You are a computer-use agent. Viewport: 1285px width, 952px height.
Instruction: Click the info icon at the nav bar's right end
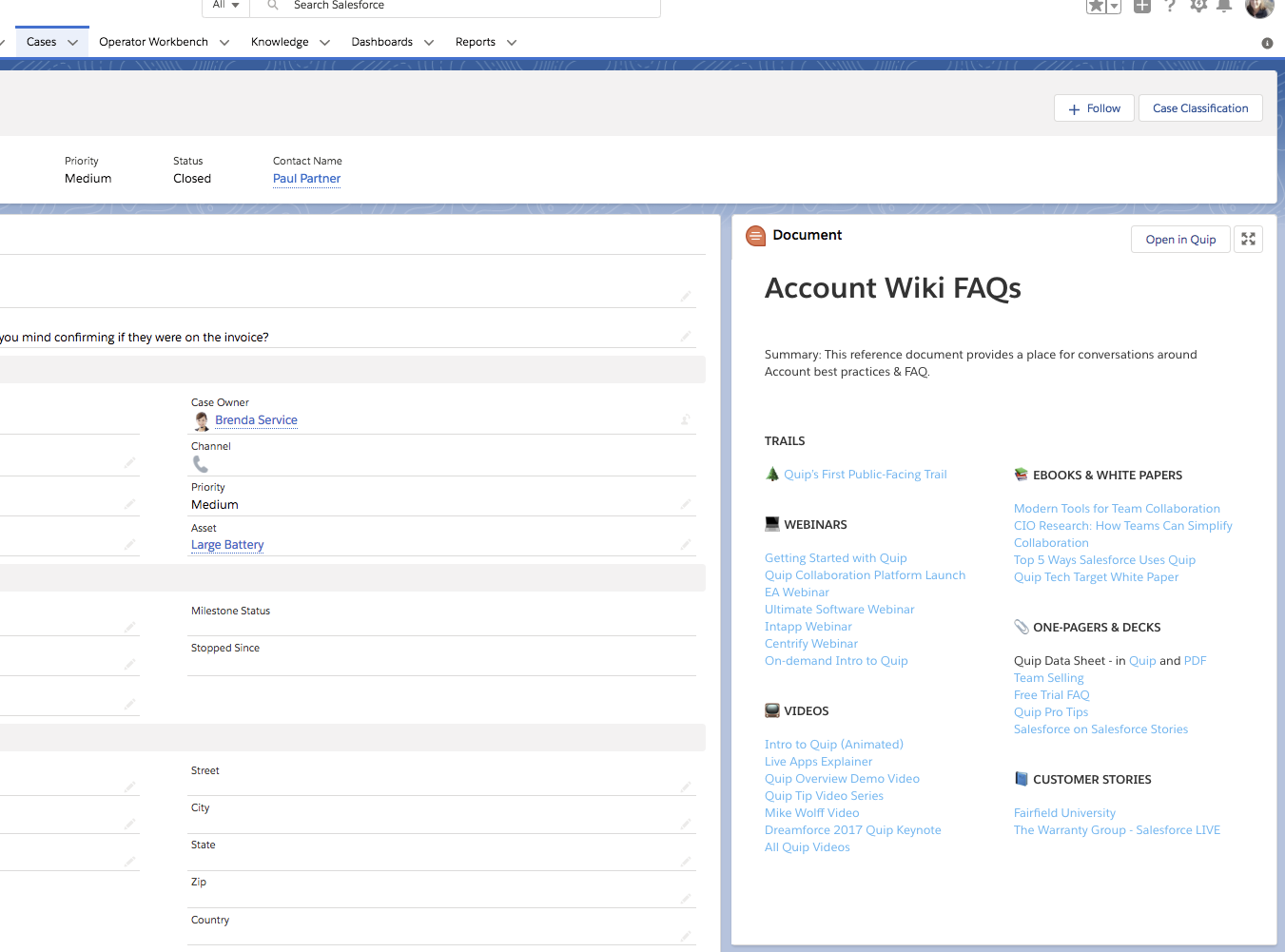coord(1267,43)
